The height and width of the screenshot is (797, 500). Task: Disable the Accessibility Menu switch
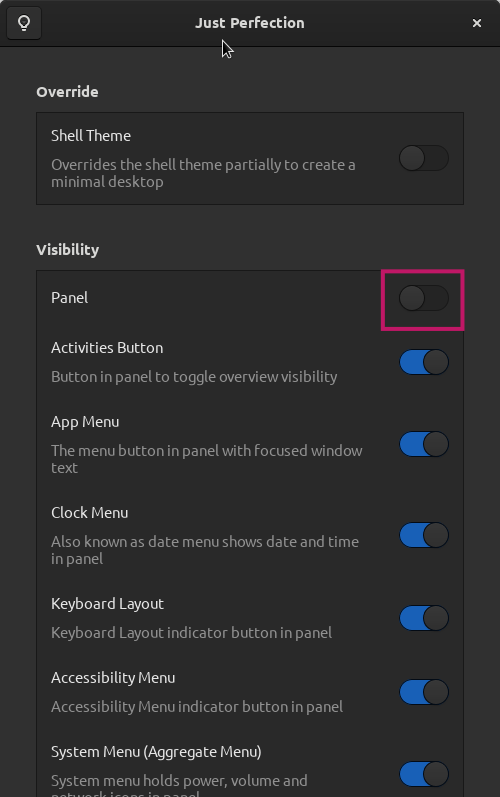click(x=424, y=692)
